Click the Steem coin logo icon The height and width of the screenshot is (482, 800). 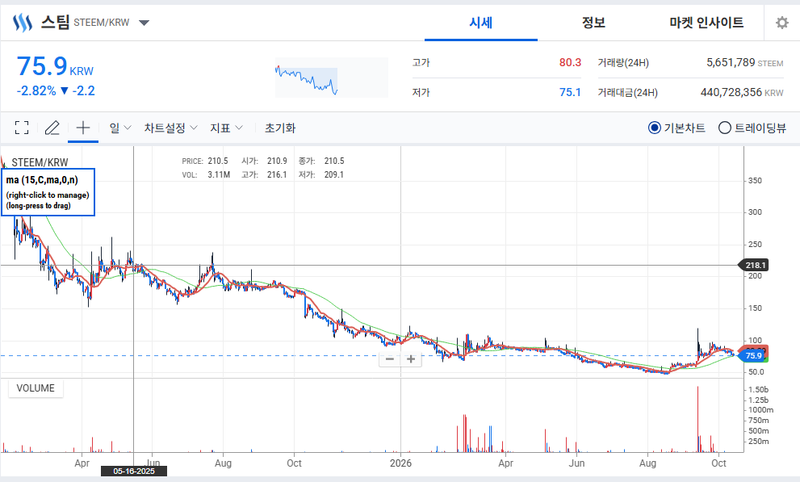(22, 22)
